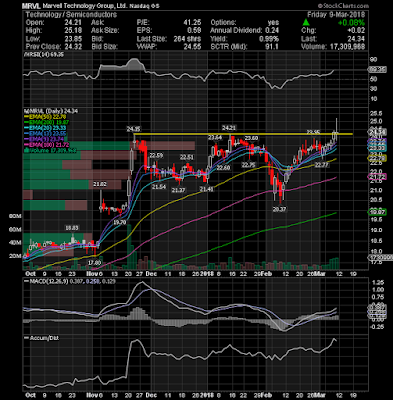Click the green 19.97 price axis tag
This screenshot has width=393, height=400.
tap(377, 212)
